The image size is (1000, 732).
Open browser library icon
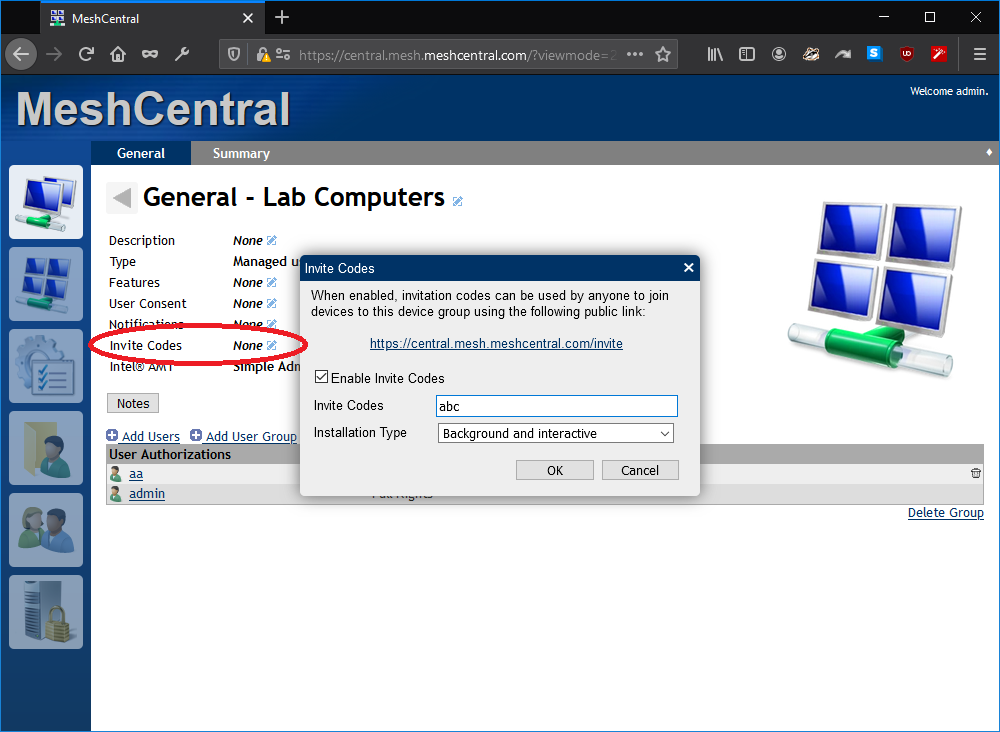[x=715, y=54]
